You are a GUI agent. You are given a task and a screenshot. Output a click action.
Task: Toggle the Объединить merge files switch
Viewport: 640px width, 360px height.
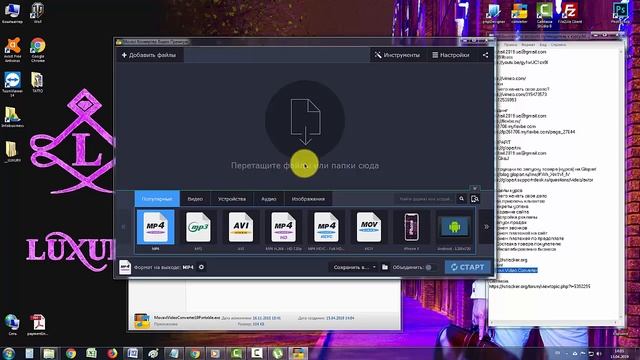430,267
